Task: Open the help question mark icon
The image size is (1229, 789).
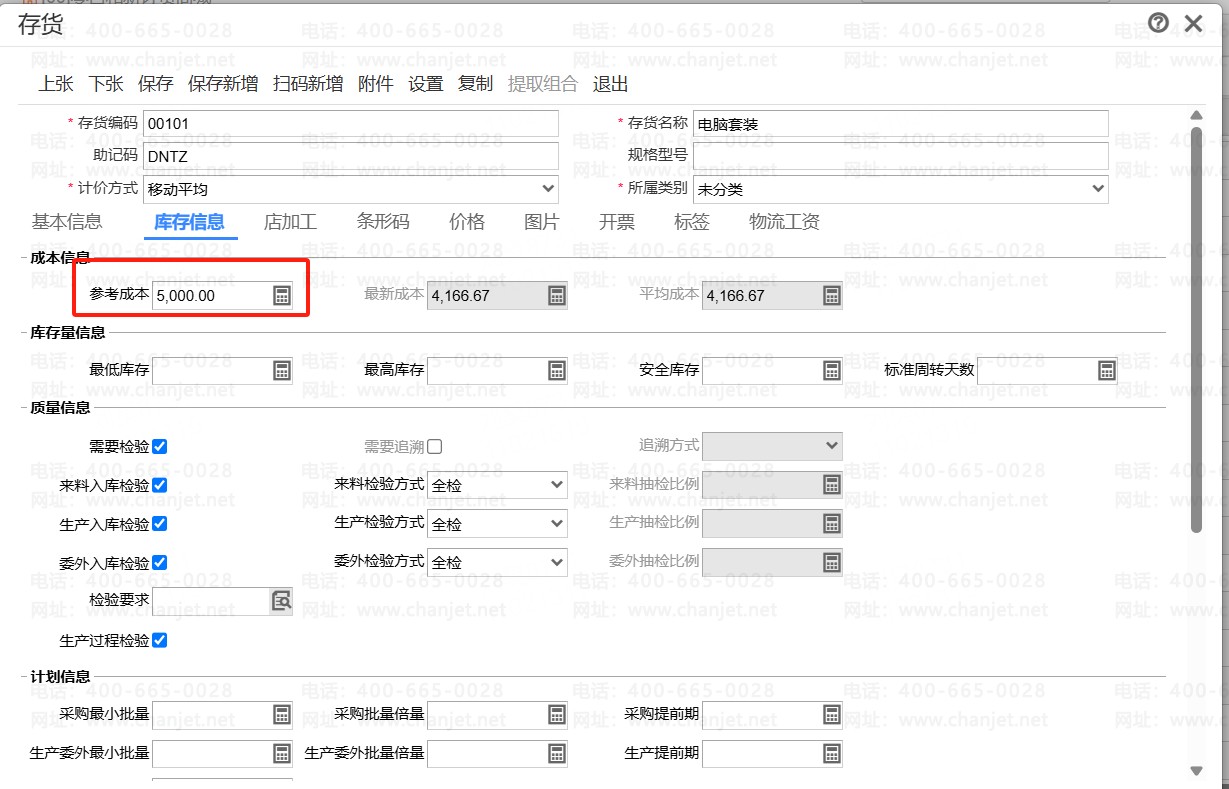Action: (1158, 23)
